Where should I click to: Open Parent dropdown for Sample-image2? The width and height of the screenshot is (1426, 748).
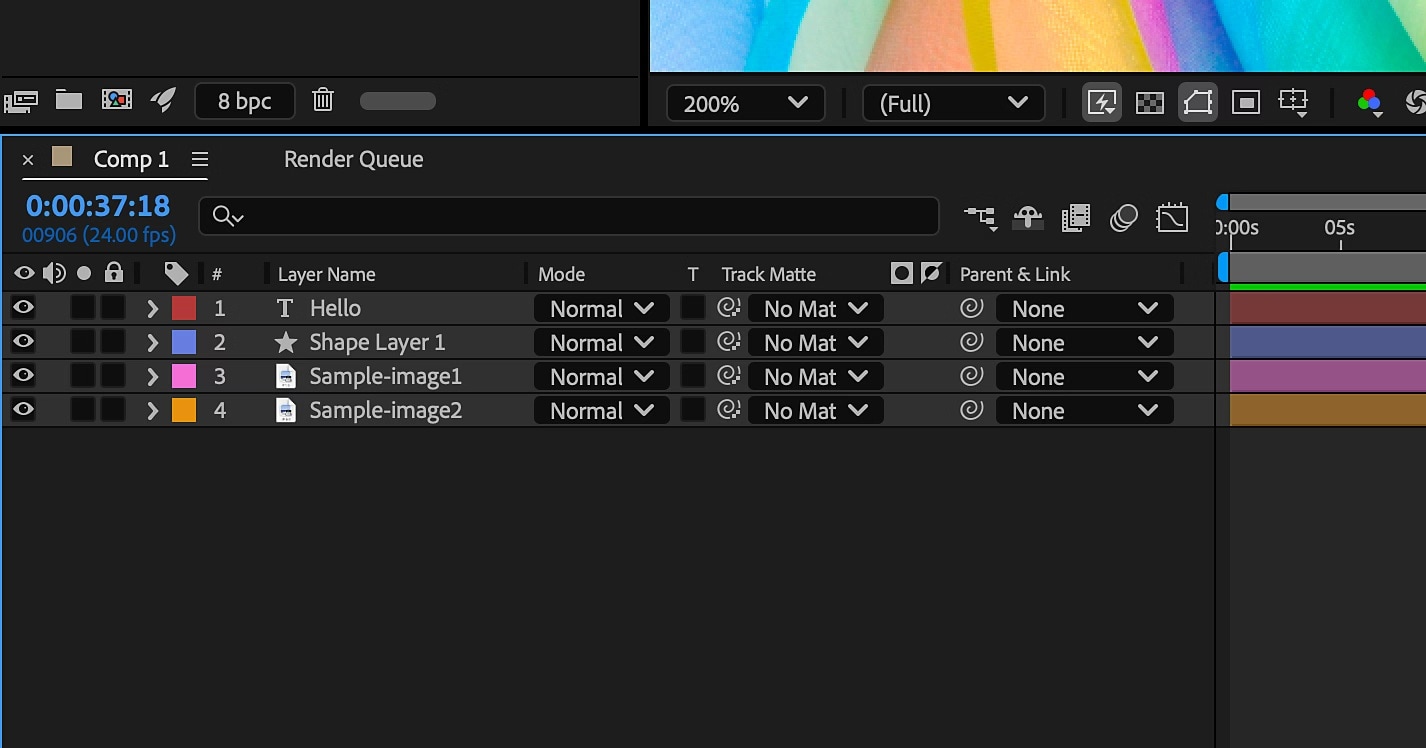1084,411
